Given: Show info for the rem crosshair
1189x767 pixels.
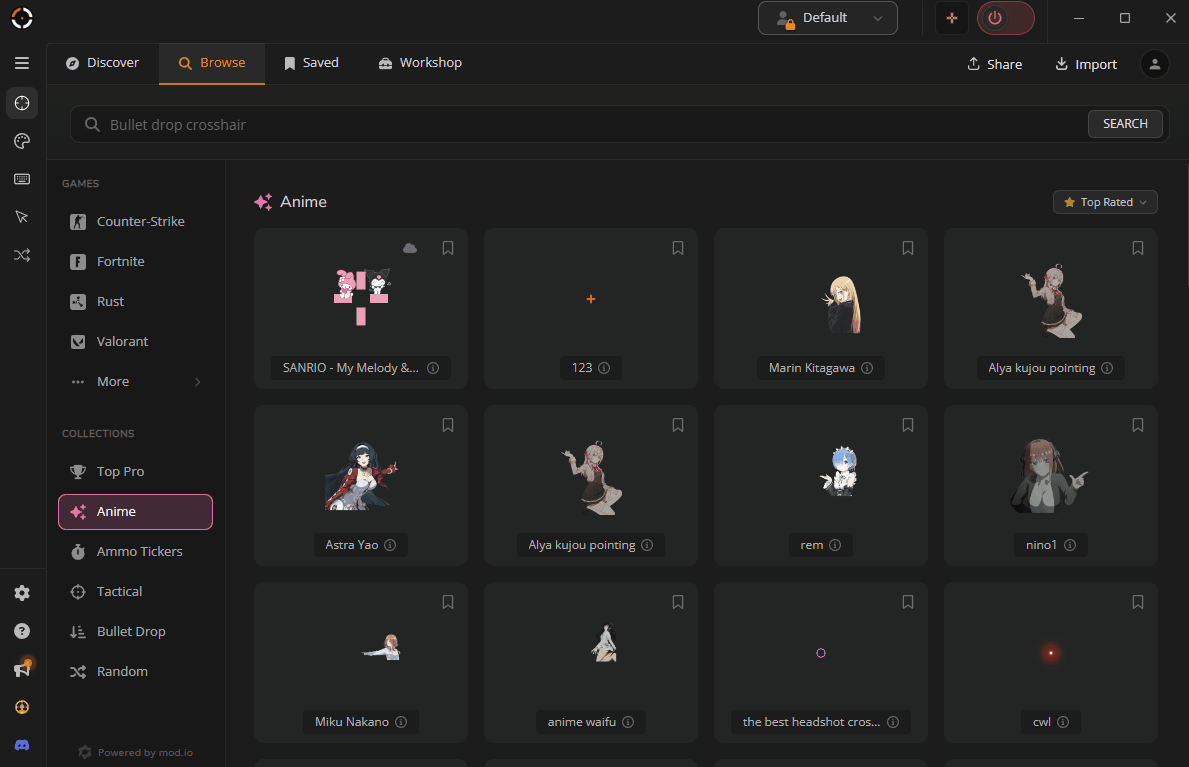Looking at the screenshot, I should (835, 545).
